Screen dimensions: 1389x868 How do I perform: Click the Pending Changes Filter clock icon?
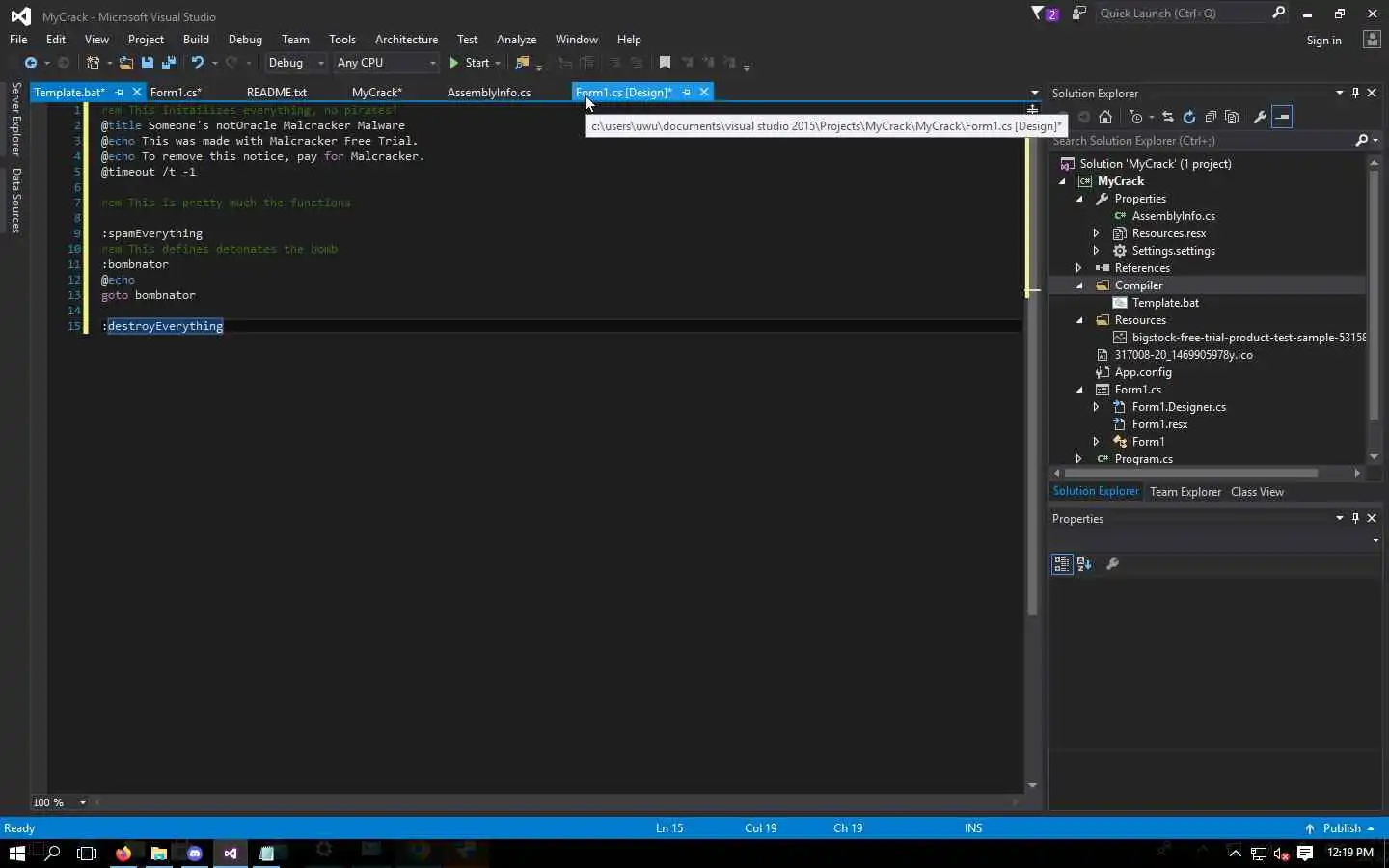(x=1136, y=117)
